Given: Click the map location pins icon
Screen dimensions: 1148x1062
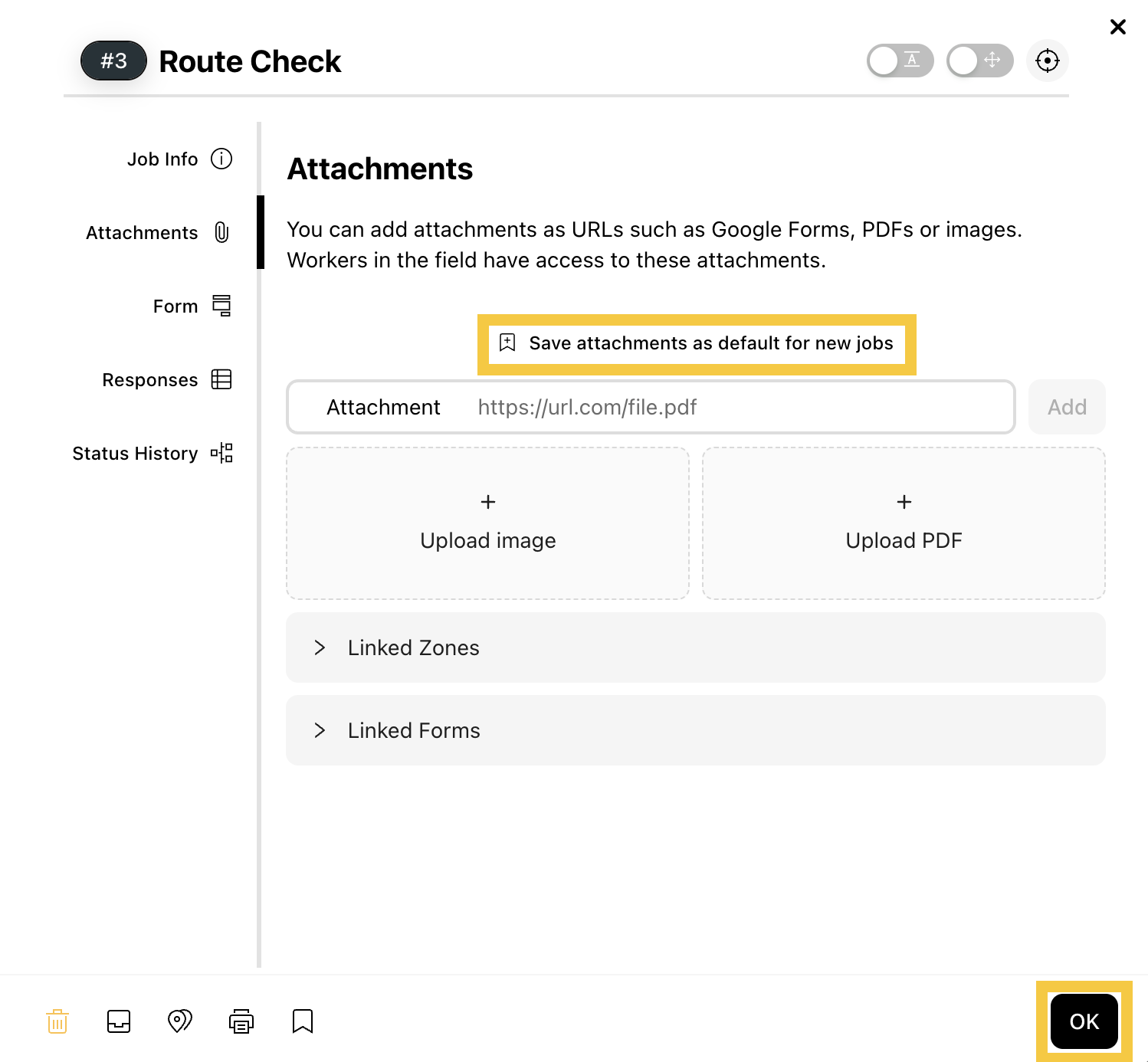Looking at the screenshot, I should click(x=180, y=1021).
